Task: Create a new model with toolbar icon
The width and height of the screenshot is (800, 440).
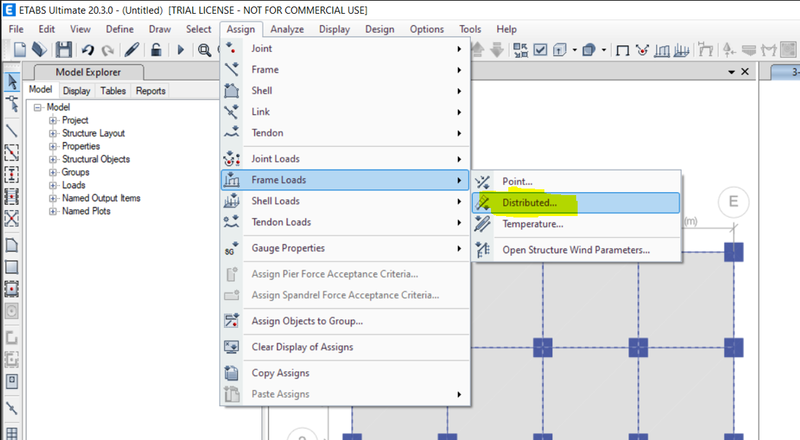Action: pyautogui.click(x=19, y=50)
